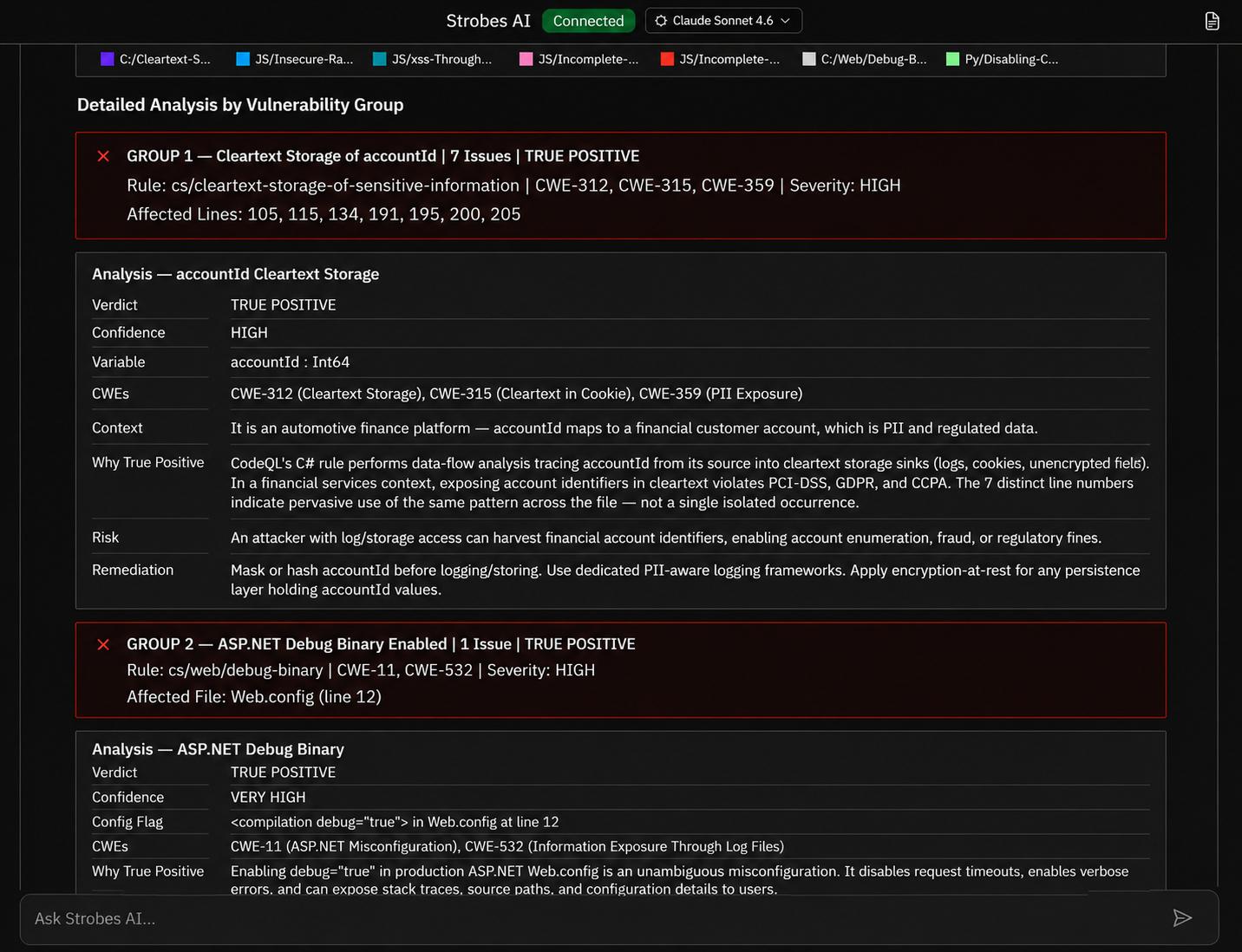
Task: Click the send arrow icon
Action: click(1182, 918)
